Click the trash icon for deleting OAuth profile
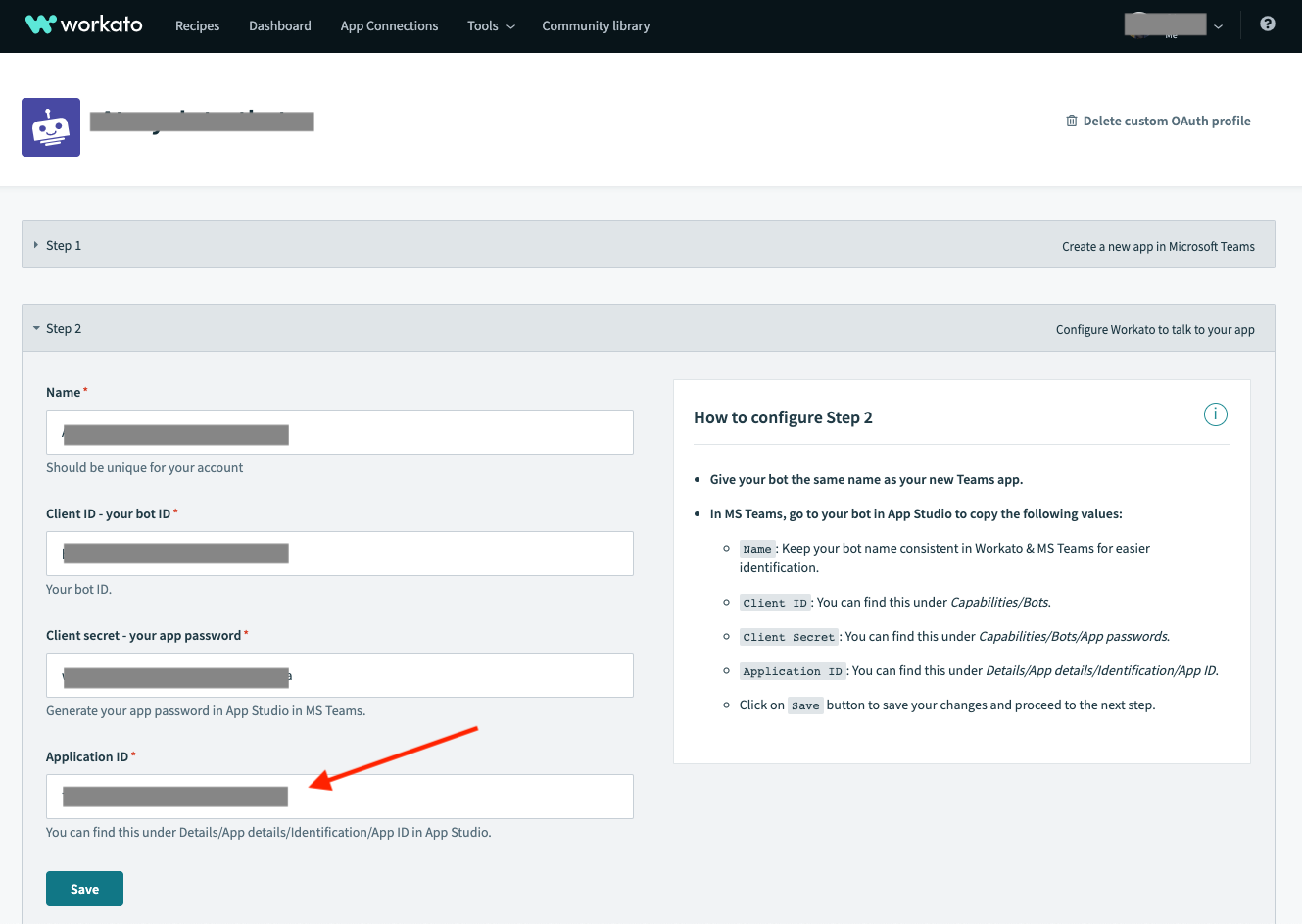1302x924 pixels. [x=1072, y=121]
